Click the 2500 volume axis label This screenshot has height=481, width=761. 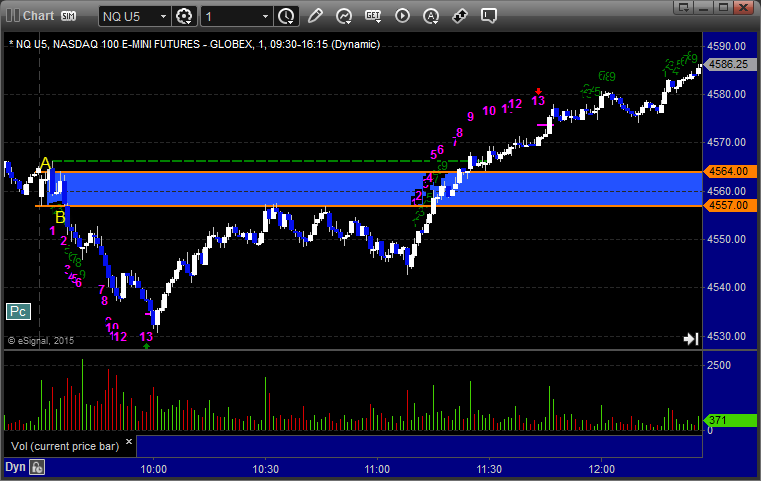click(719, 365)
